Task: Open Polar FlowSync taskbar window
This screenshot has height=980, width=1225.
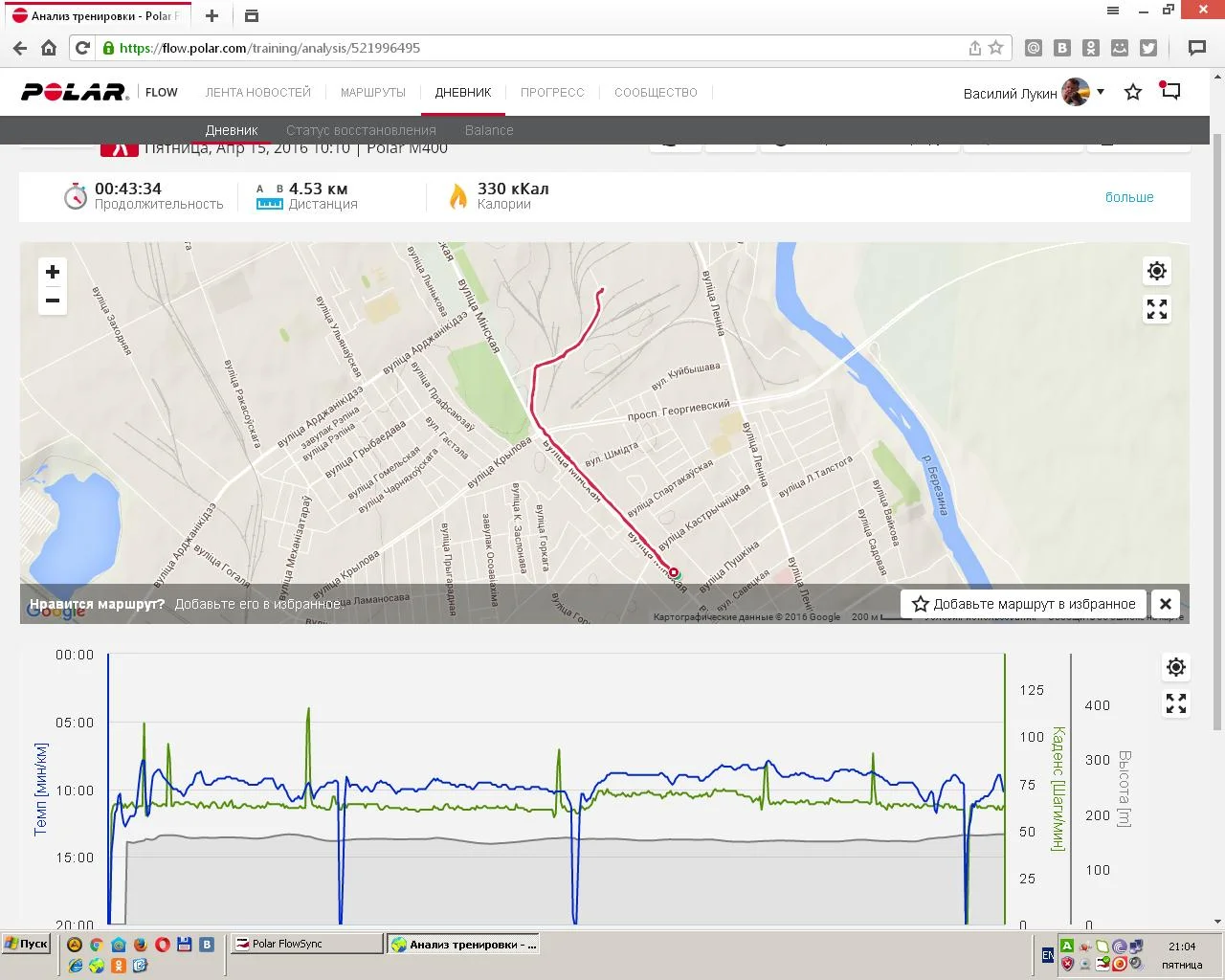Action: 306,944
